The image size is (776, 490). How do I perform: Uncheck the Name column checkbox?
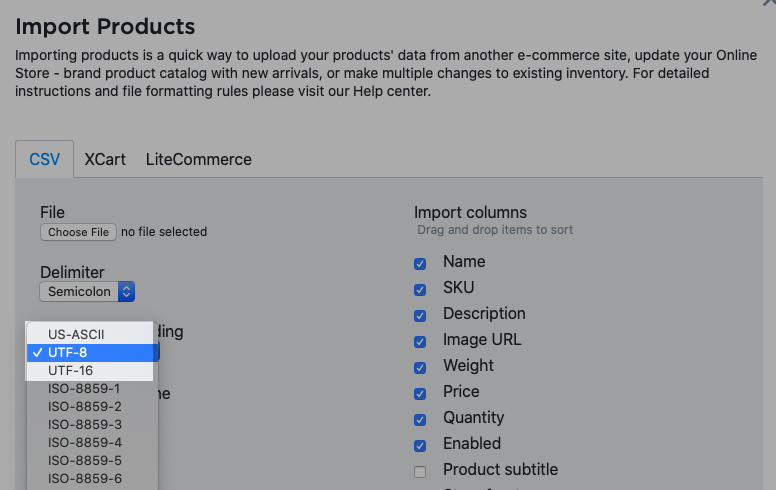420,263
